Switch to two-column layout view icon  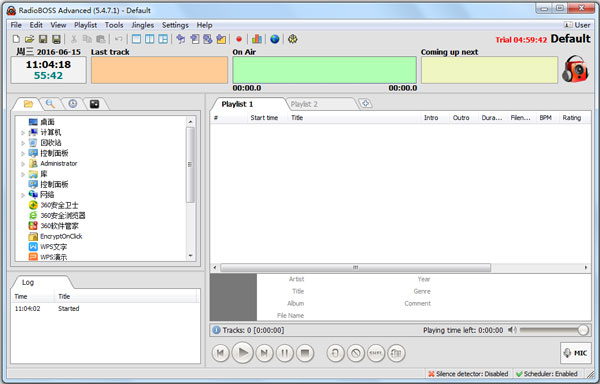pyautogui.click(x=150, y=39)
